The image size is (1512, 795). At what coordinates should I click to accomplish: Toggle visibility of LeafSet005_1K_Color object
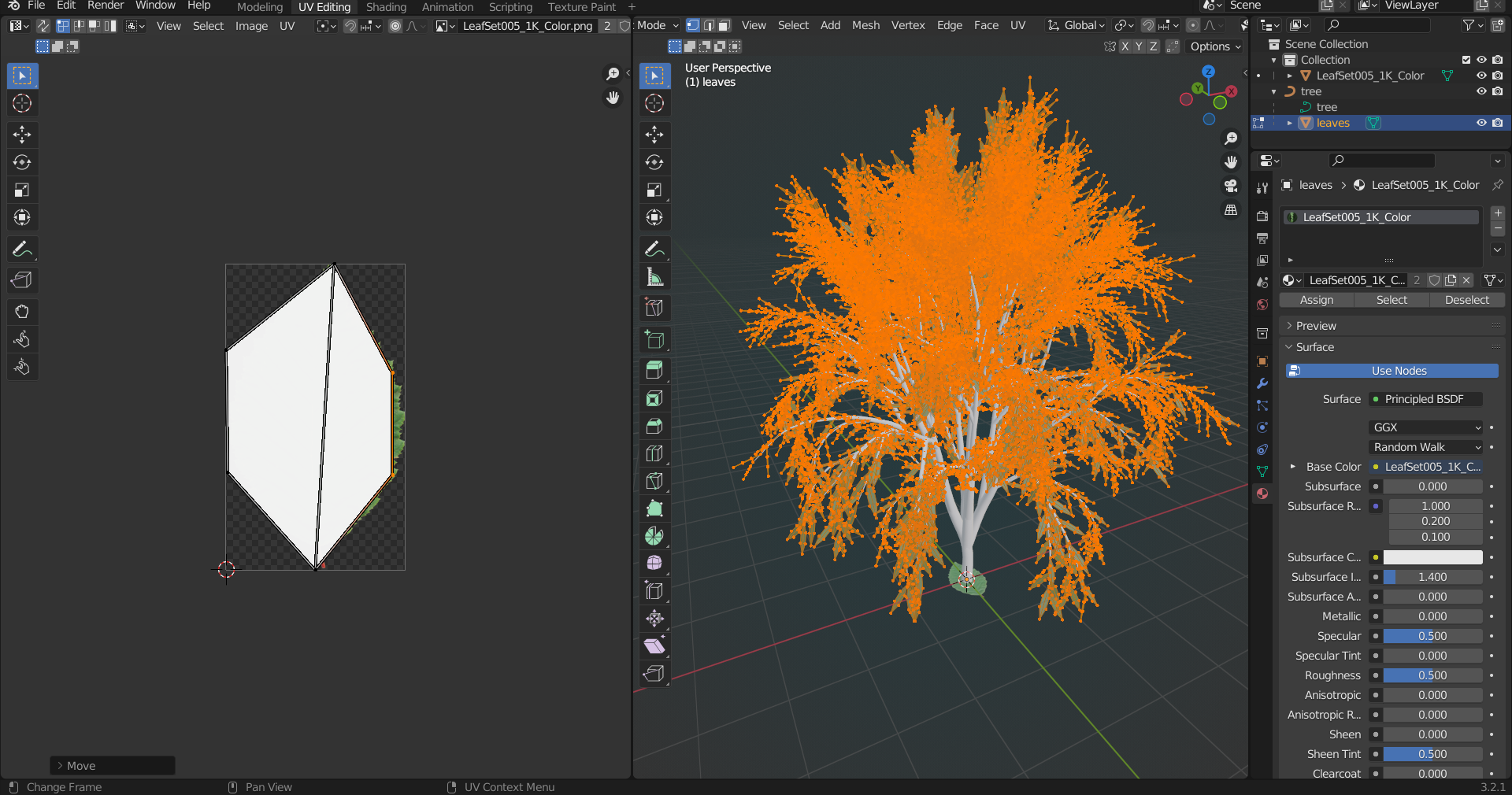1481,76
